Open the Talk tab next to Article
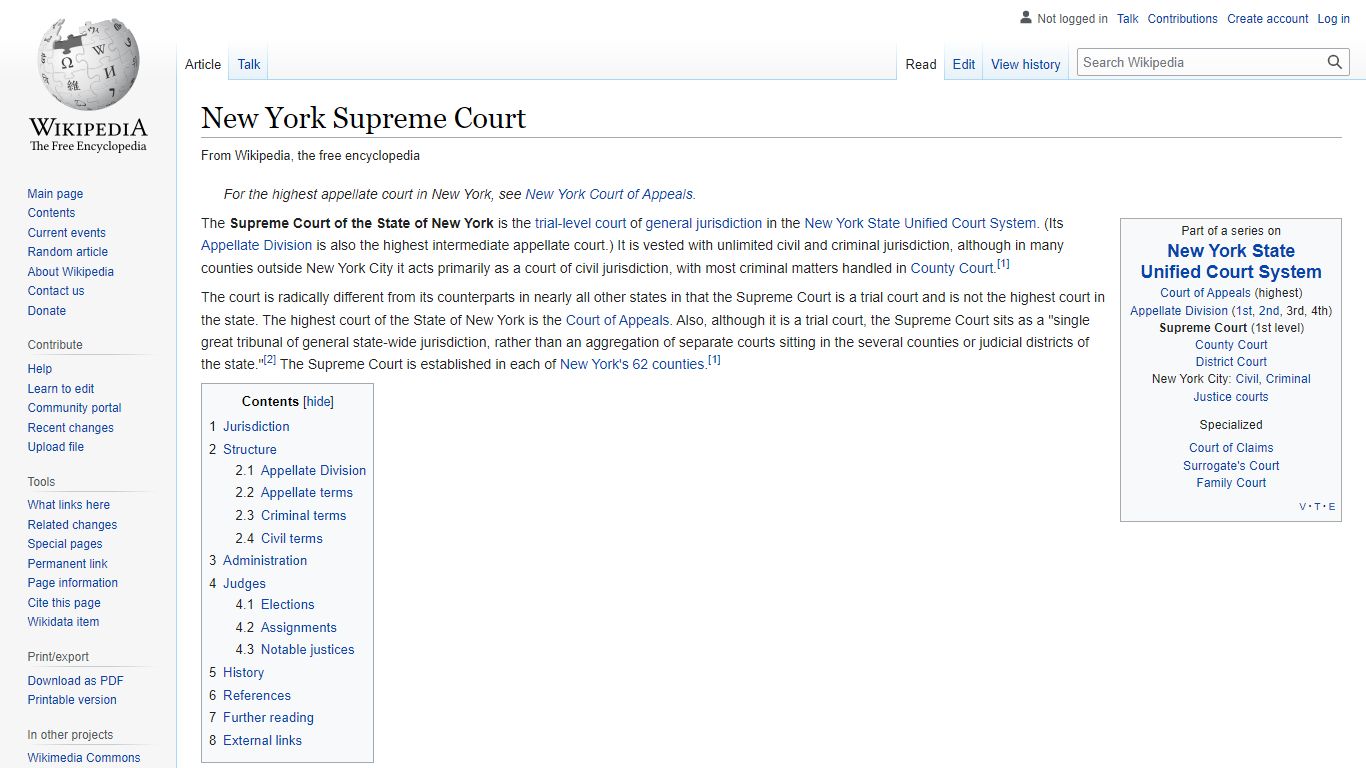The width and height of the screenshot is (1366, 768). [249, 64]
